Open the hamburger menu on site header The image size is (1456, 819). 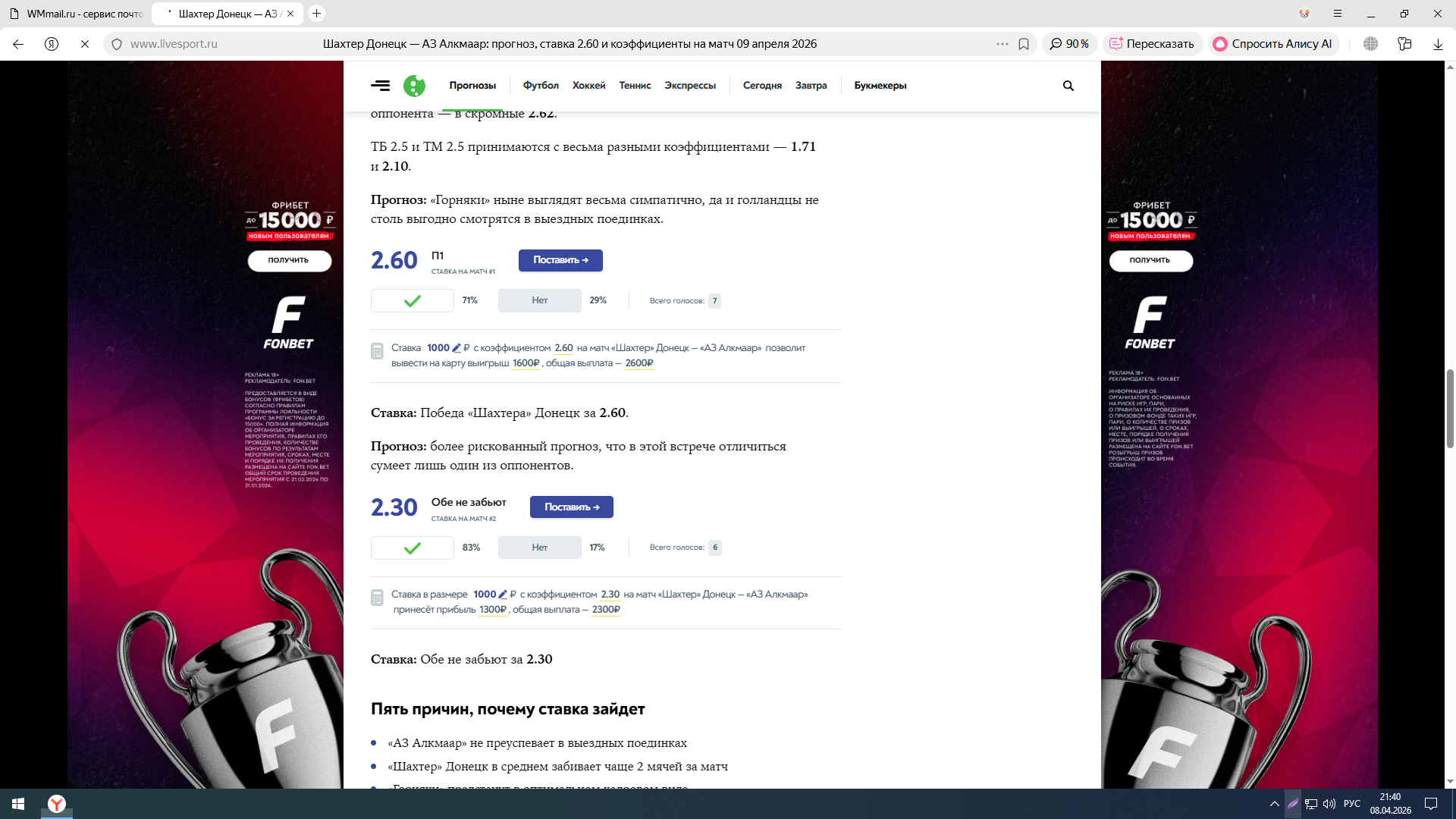[x=380, y=86]
